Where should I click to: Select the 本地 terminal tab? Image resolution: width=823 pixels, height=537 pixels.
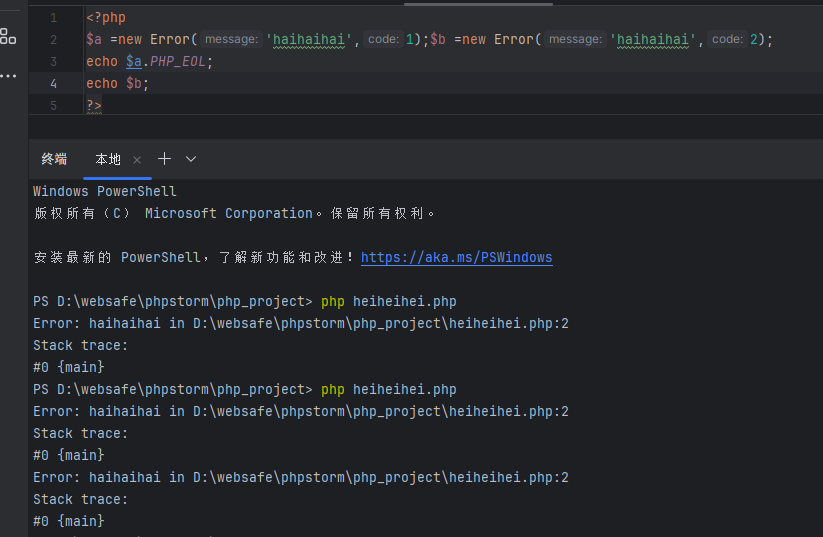108,159
